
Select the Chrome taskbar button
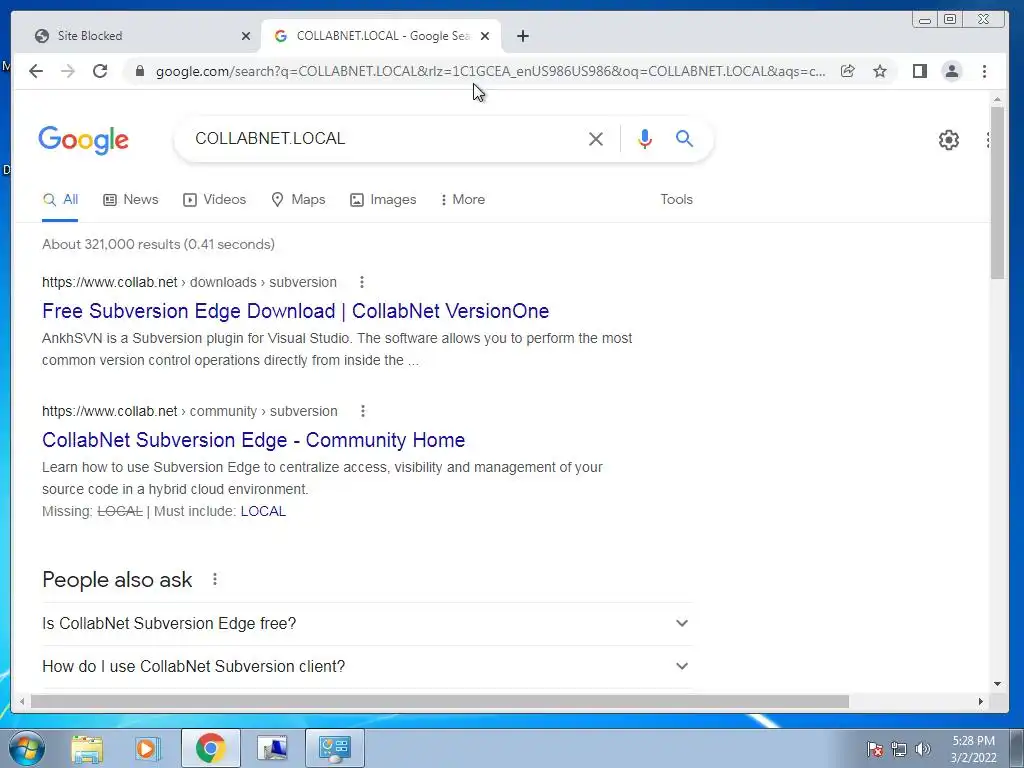210,748
